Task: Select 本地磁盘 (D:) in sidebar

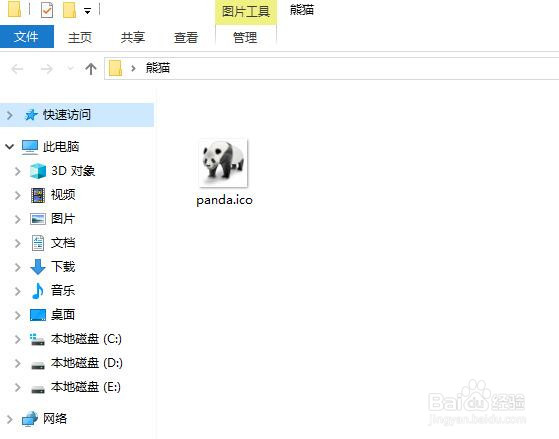Action: click(x=87, y=363)
